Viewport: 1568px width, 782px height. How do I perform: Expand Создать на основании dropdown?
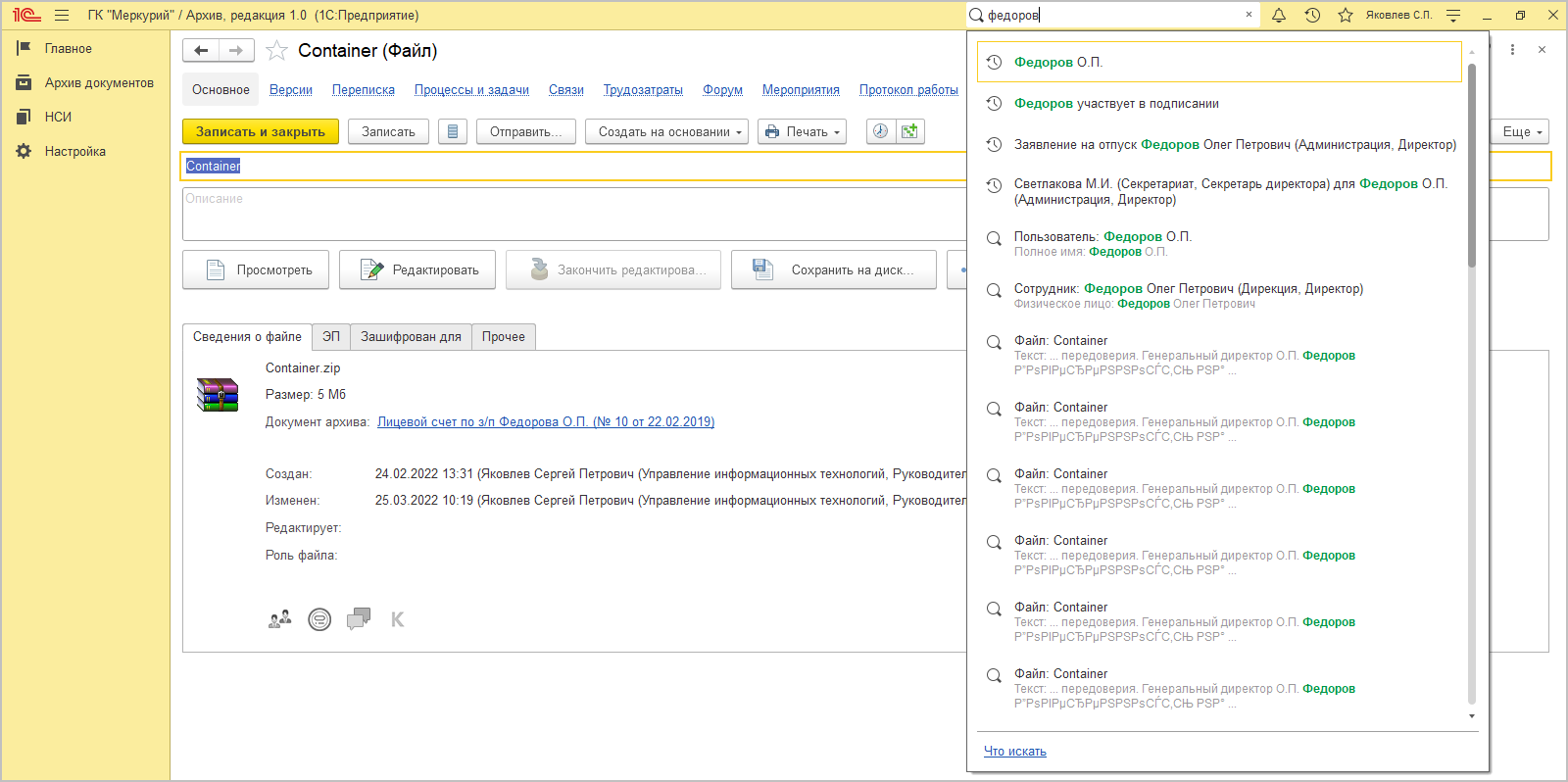[x=666, y=131]
